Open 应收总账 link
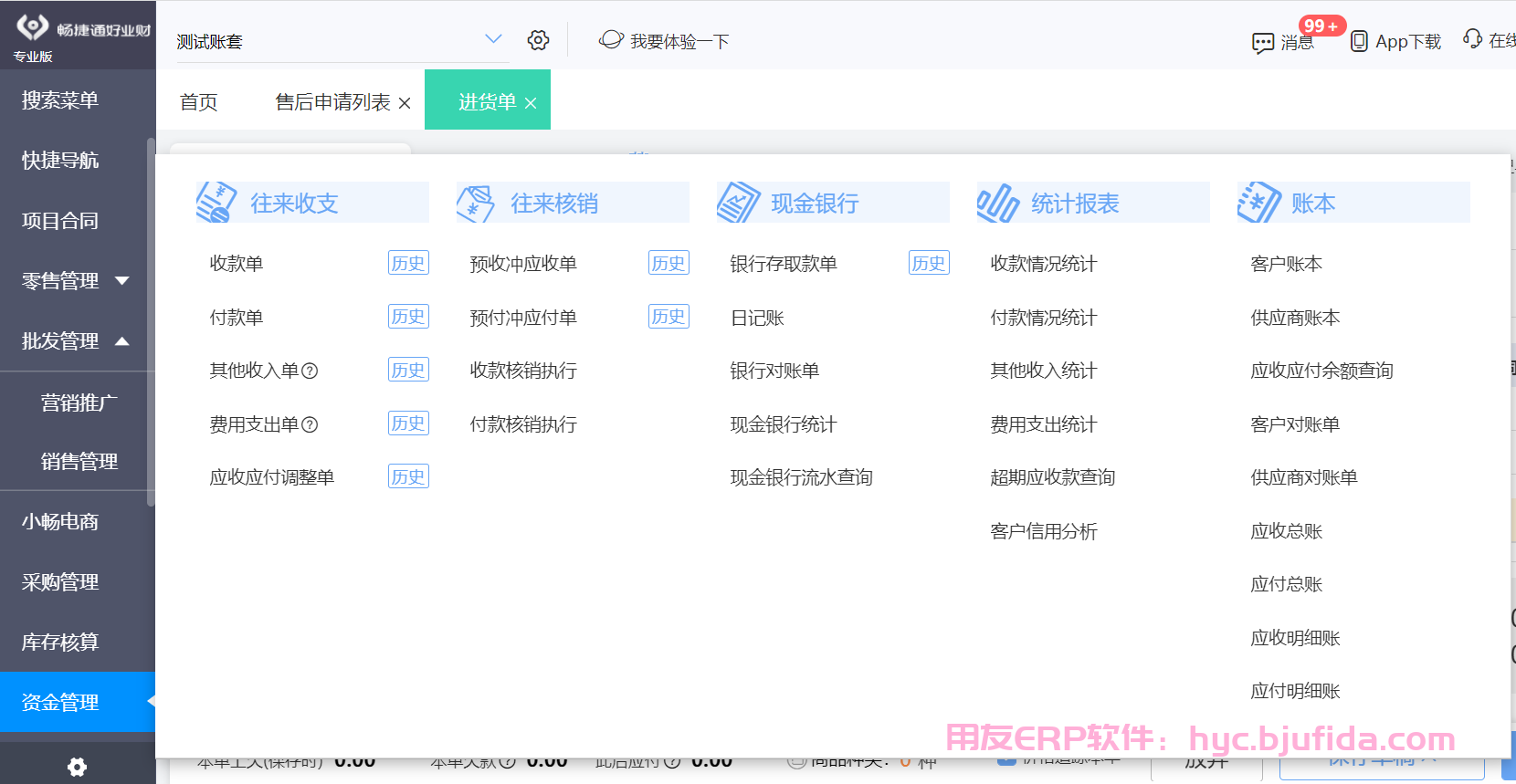The width and height of the screenshot is (1516, 784). tap(1287, 531)
